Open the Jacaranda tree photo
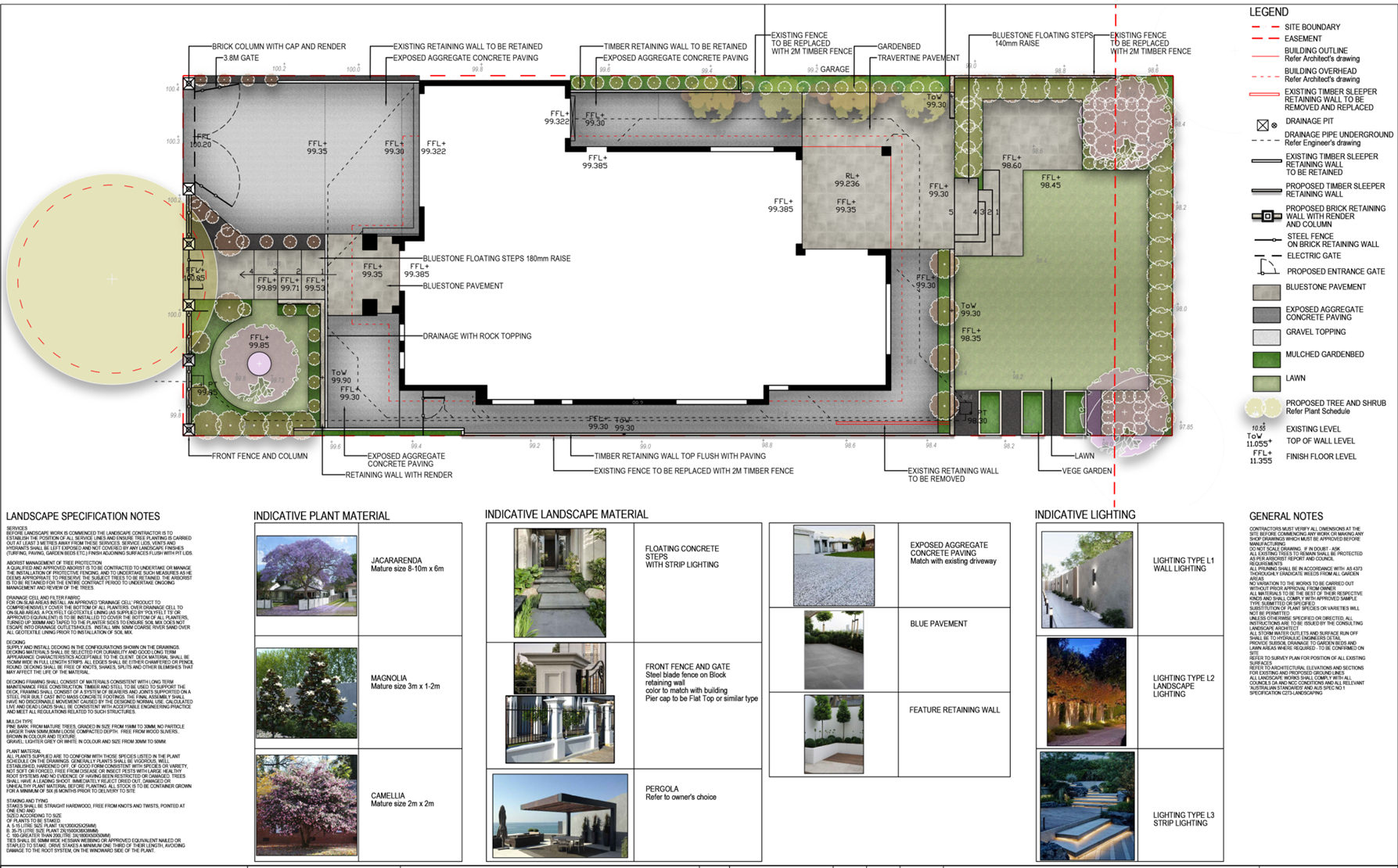Screen dimensions: 1398x868 tap(306, 575)
